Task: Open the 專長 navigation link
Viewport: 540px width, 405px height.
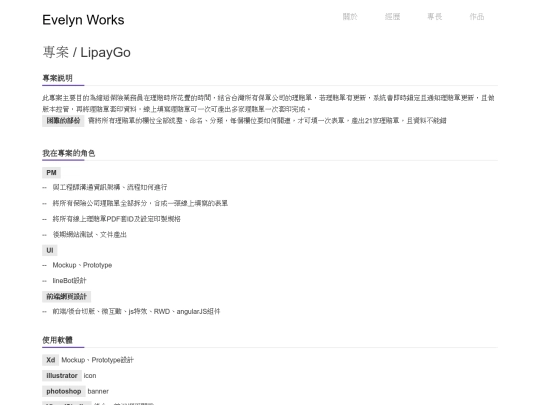Action: point(435,17)
